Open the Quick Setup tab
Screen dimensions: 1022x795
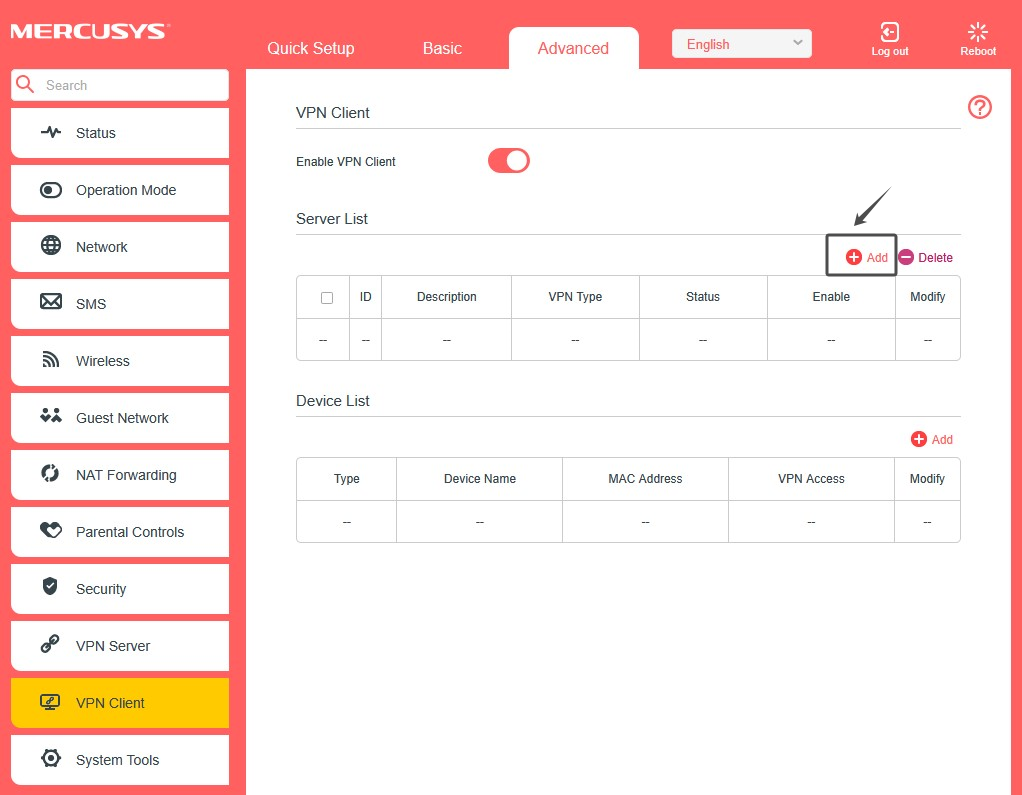[x=310, y=47]
